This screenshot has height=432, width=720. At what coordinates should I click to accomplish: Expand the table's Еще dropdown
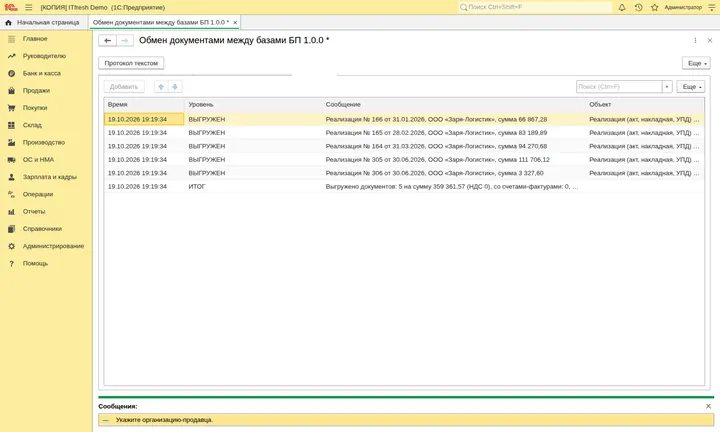pyautogui.click(x=691, y=87)
